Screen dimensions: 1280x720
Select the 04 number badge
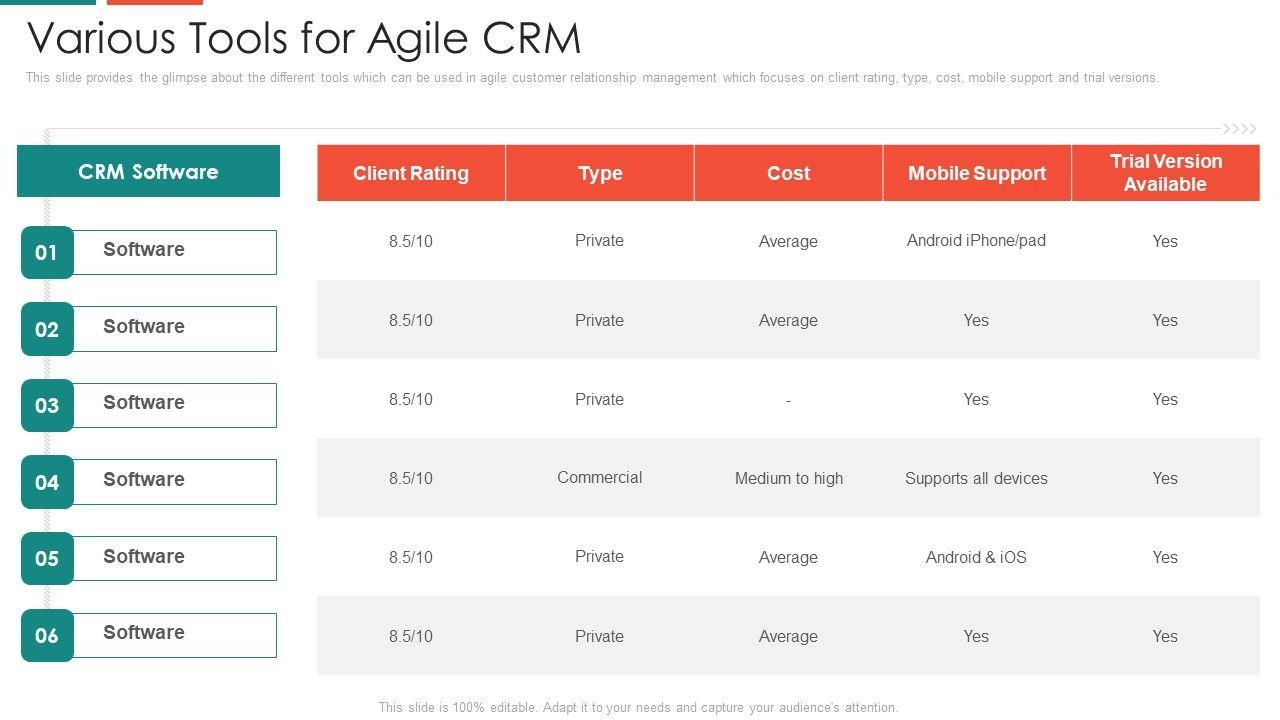(47, 482)
